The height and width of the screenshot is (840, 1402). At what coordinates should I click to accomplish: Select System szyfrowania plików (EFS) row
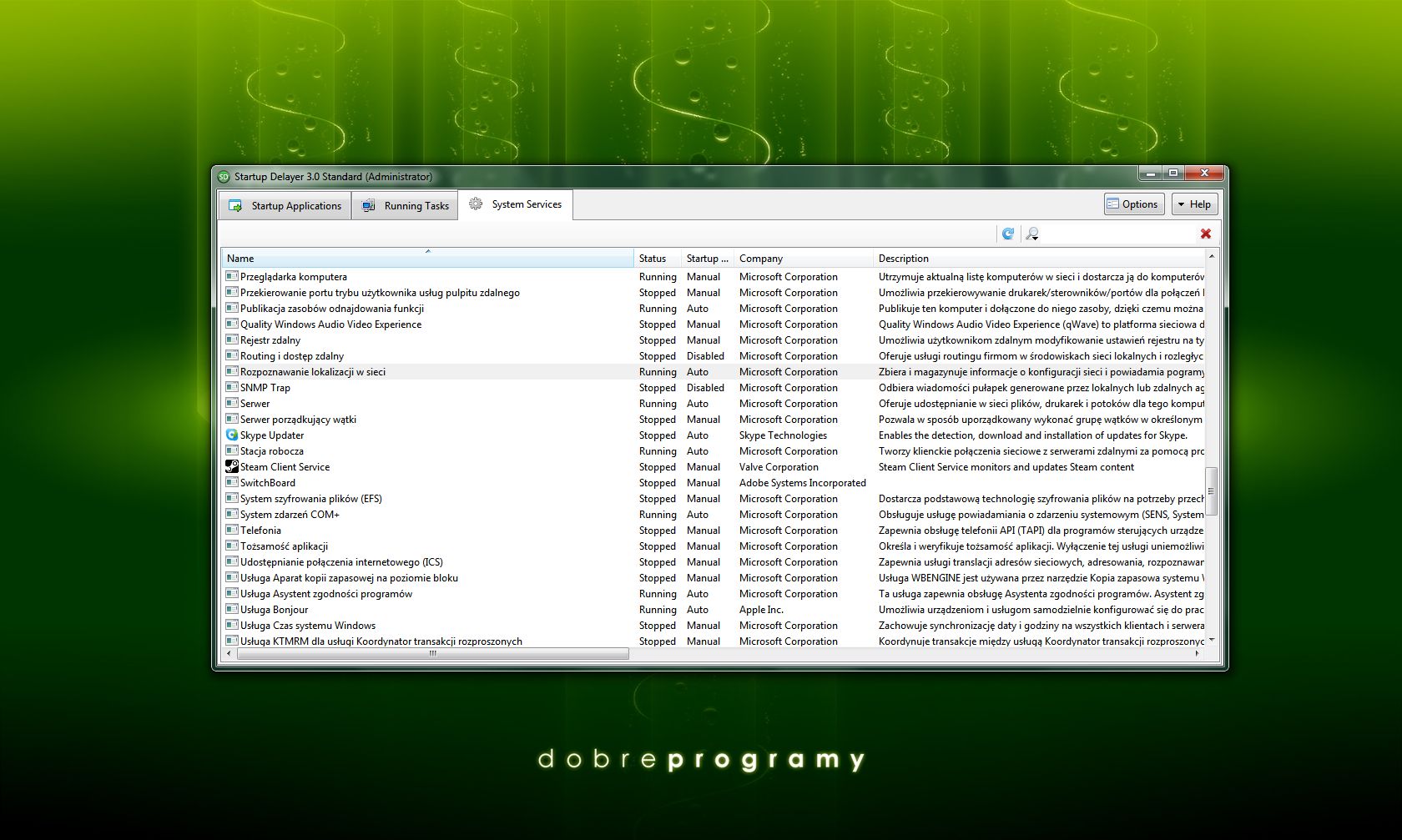pos(714,499)
